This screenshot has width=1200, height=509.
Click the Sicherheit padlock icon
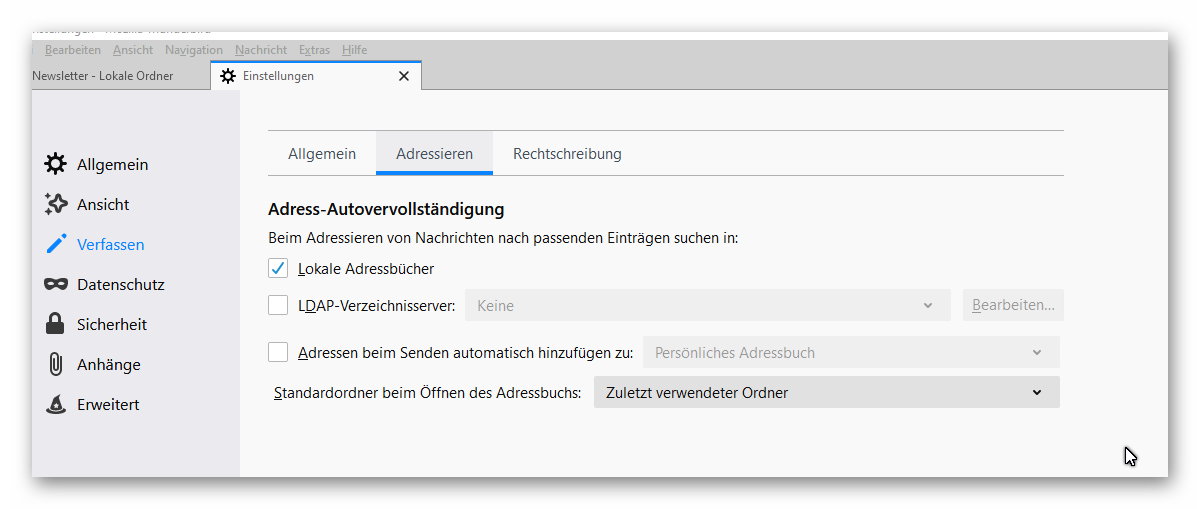(x=56, y=324)
